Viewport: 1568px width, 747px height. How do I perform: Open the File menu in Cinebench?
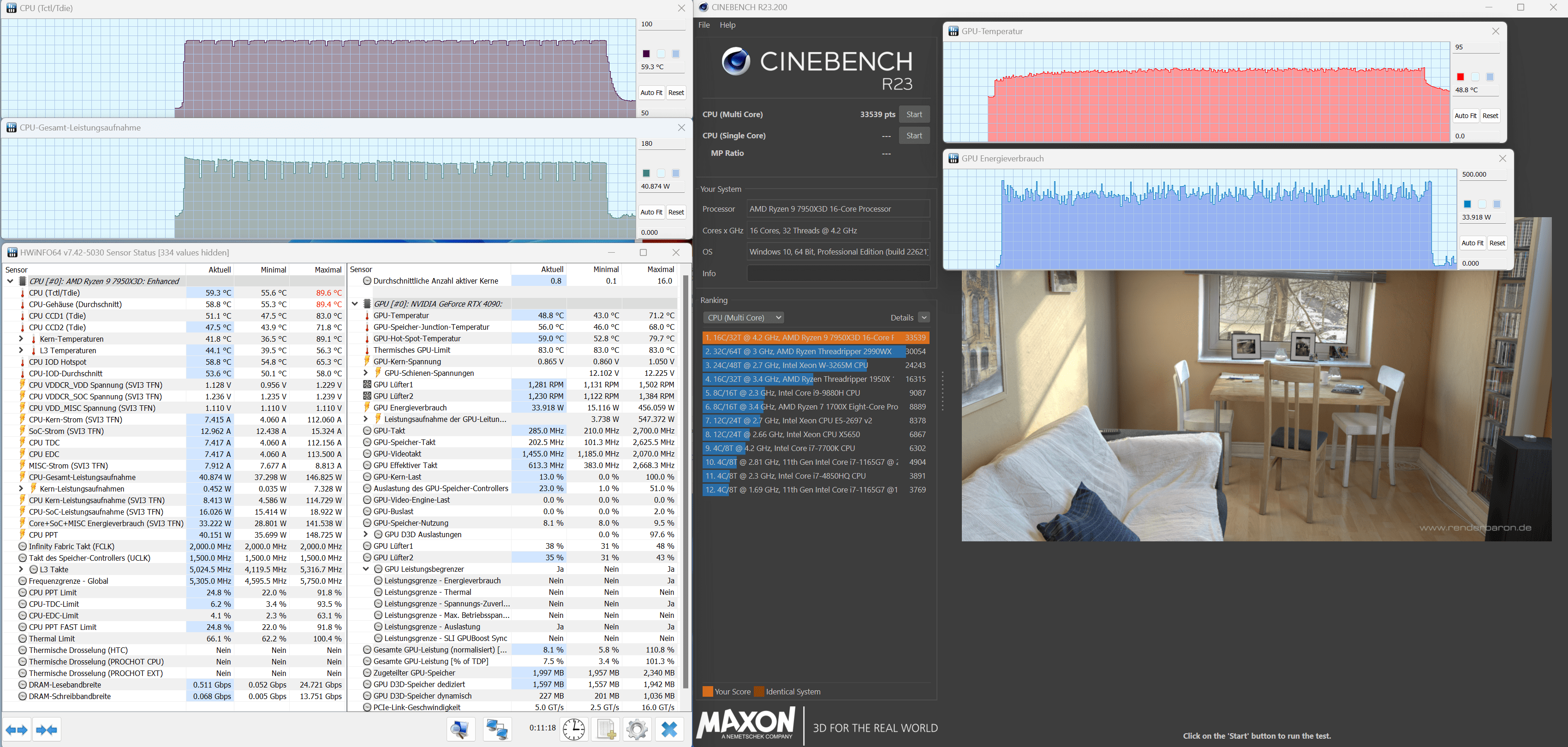[x=704, y=25]
